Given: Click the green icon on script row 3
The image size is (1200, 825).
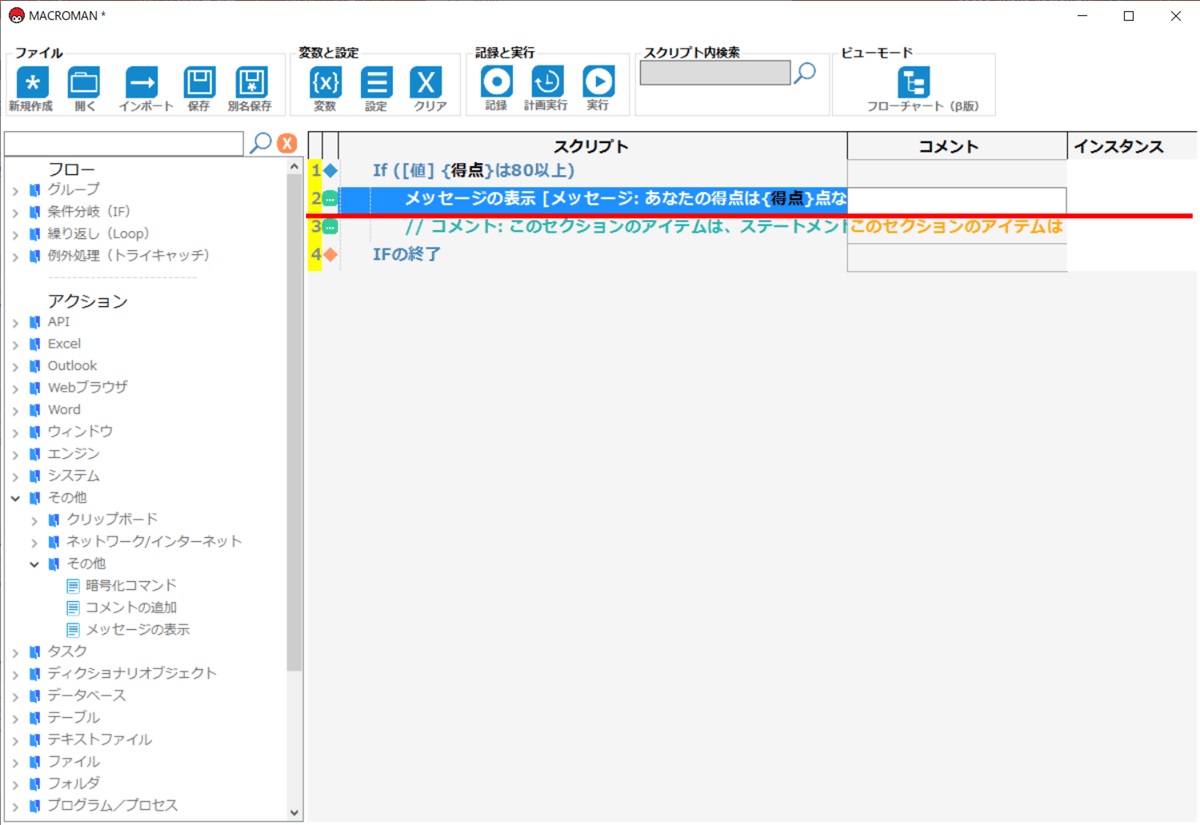Looking at the screenshot, I should pos(330,227).
